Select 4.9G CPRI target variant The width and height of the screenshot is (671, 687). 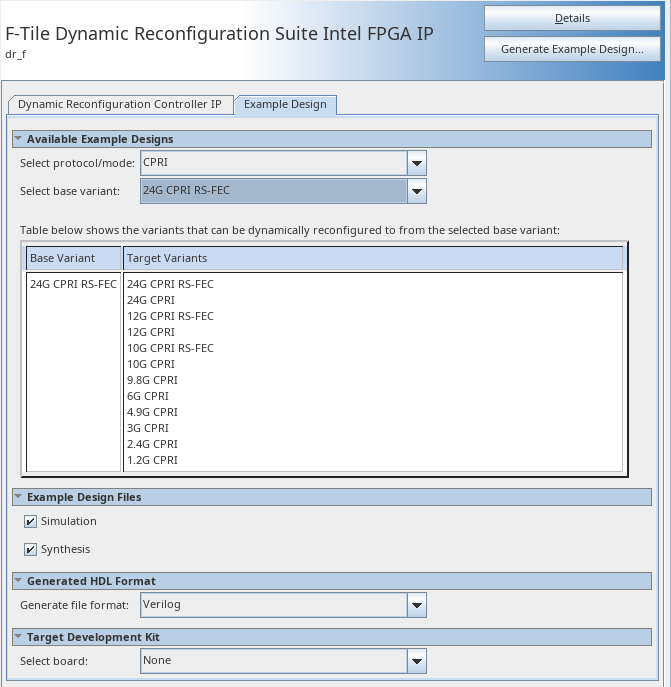153,412
